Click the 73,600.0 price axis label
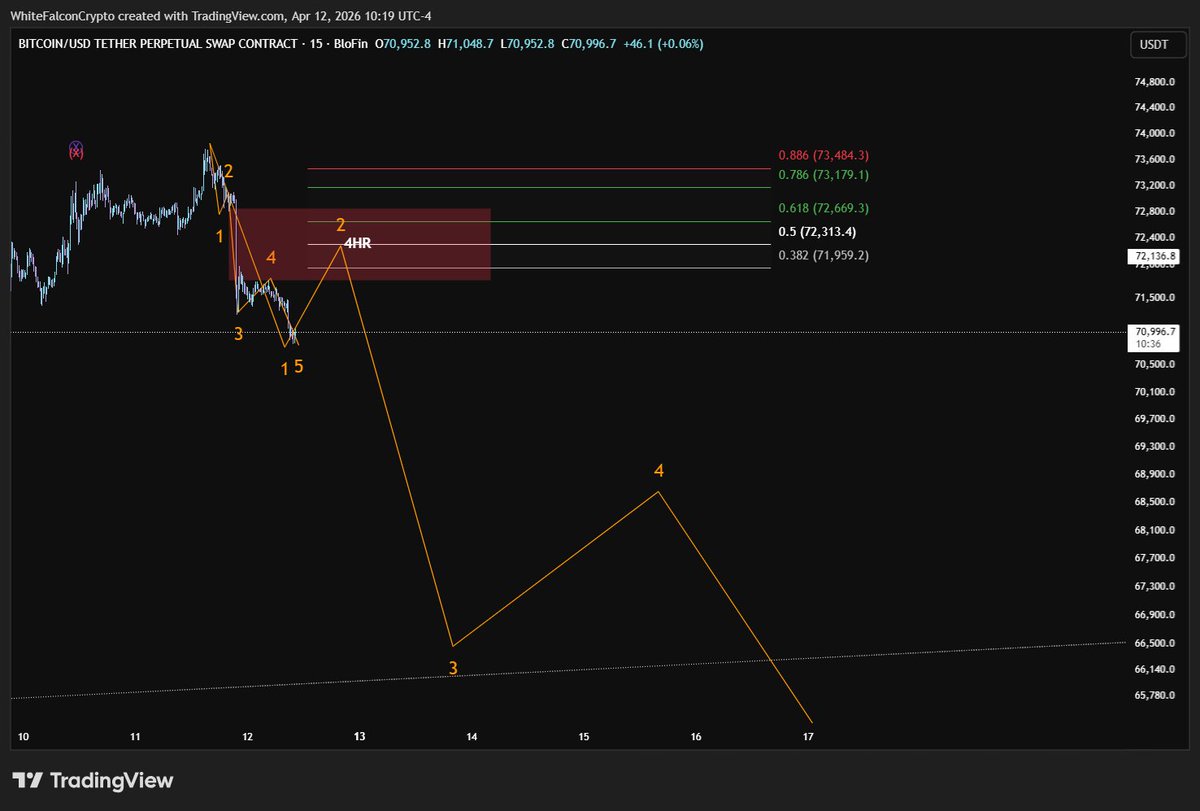Image resolution: width=1200 pixels, height=811 pixels. (1154, 159)
